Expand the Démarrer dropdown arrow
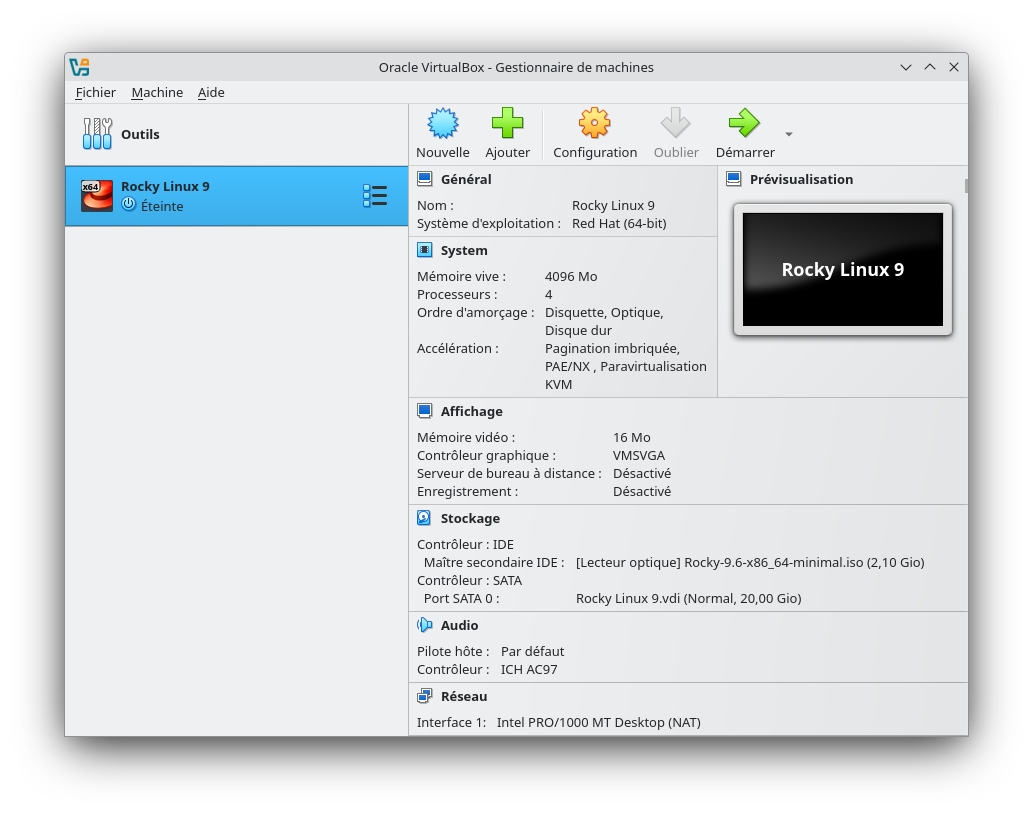 pyautogui.click(x=788, y=133)
